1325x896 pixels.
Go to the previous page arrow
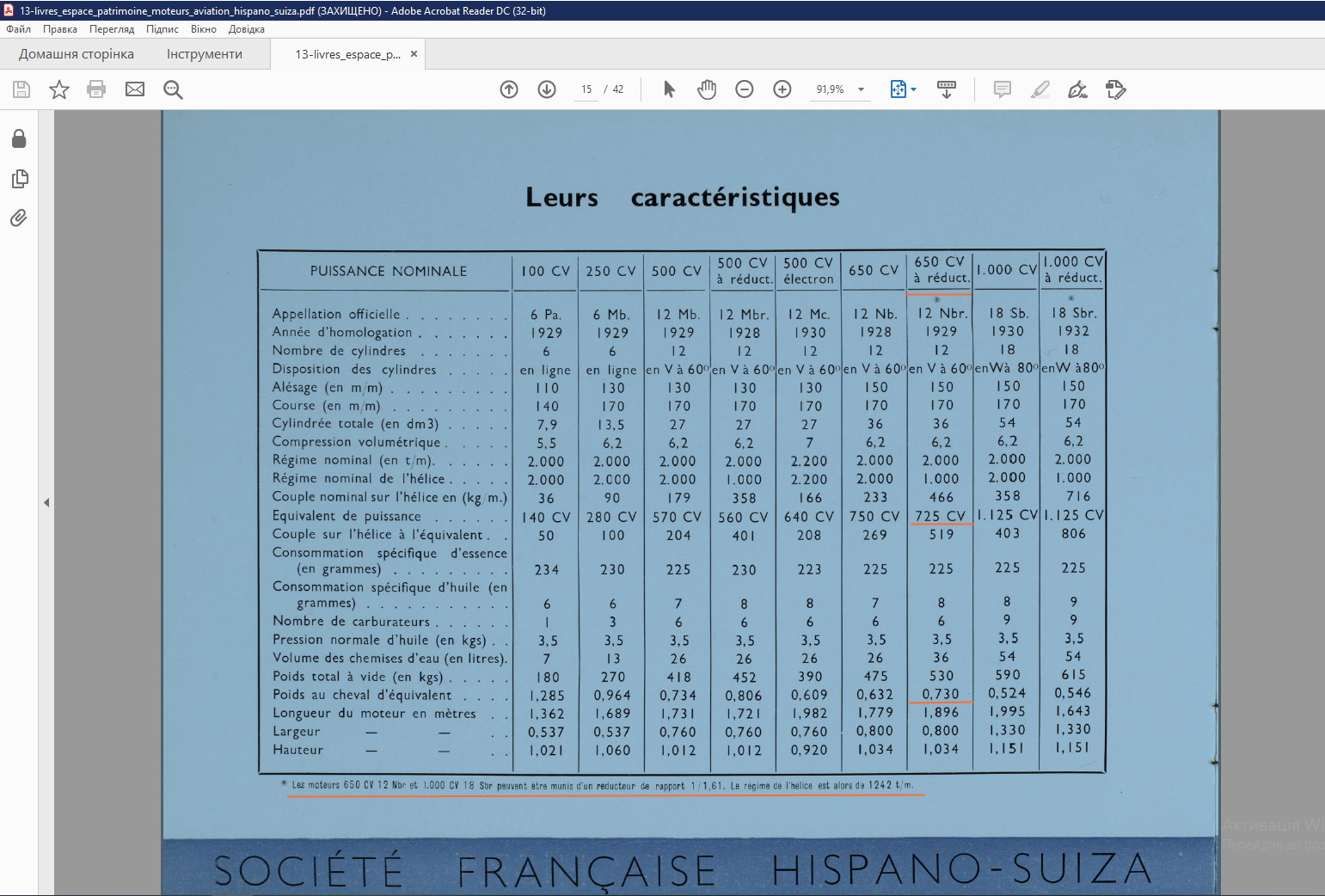(509, 89)
